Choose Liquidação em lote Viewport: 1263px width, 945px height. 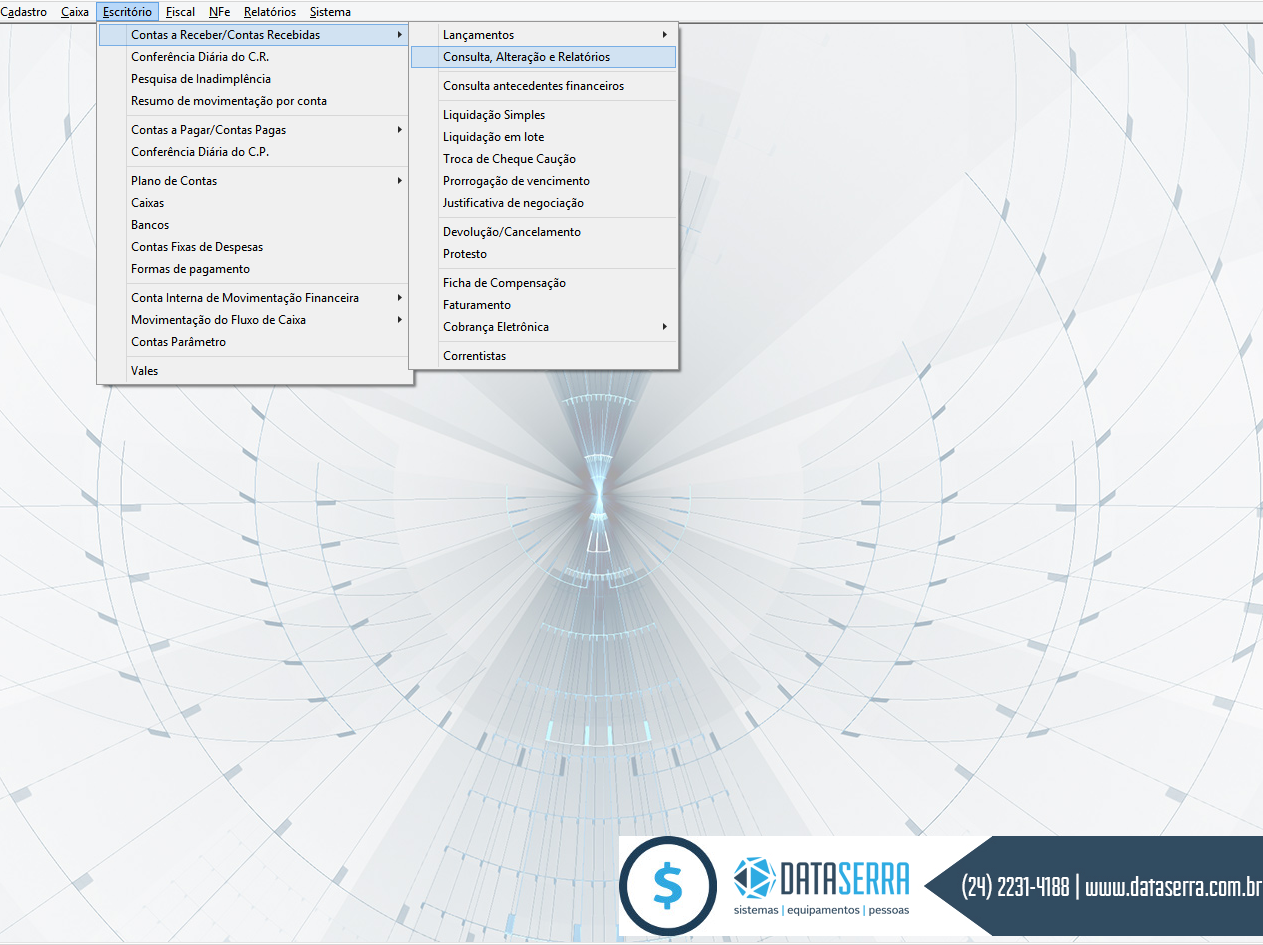543,137
